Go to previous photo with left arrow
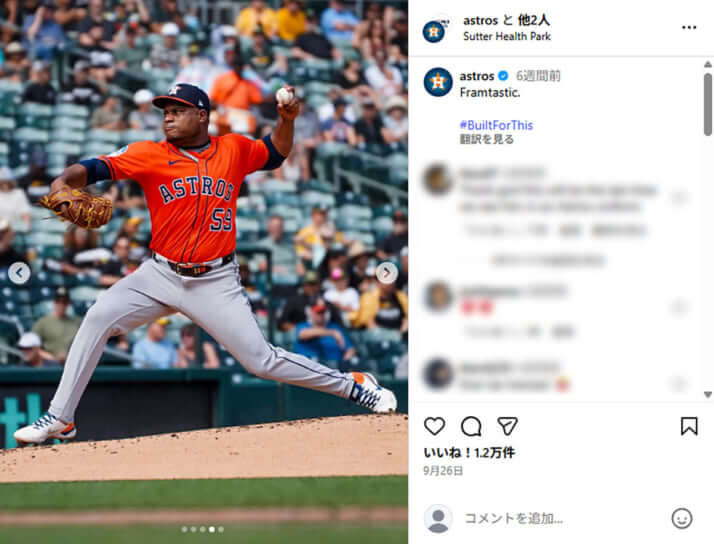 (19, 273)
